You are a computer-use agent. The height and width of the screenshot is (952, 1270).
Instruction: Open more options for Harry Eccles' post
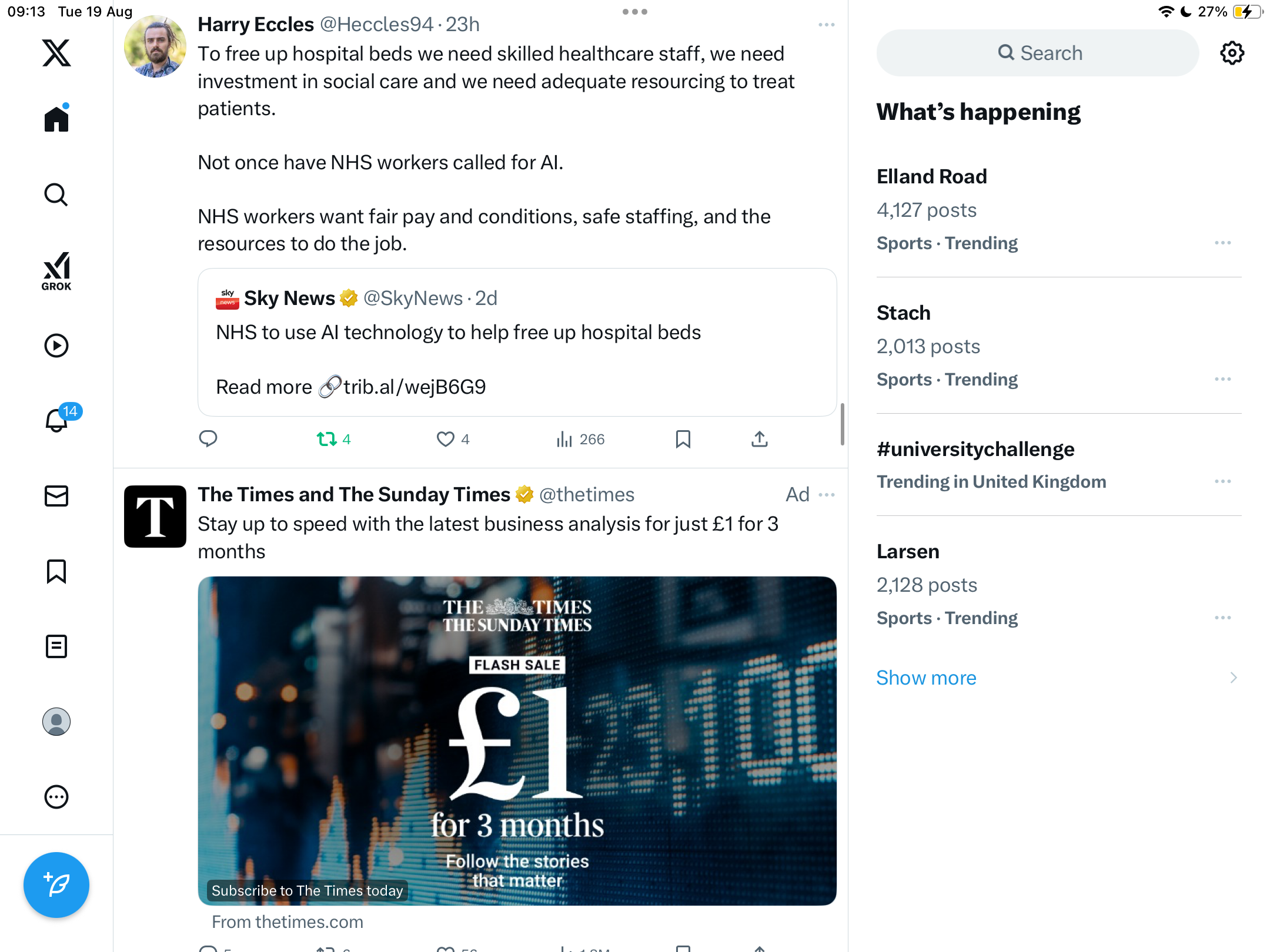click(826, 25)
